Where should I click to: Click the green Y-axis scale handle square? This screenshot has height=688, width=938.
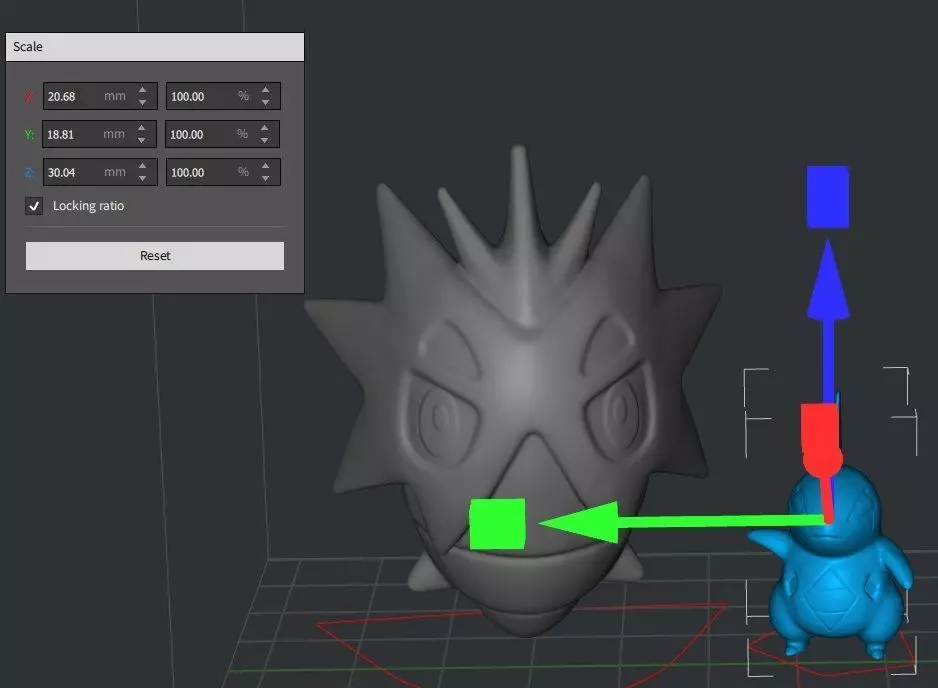498,524
